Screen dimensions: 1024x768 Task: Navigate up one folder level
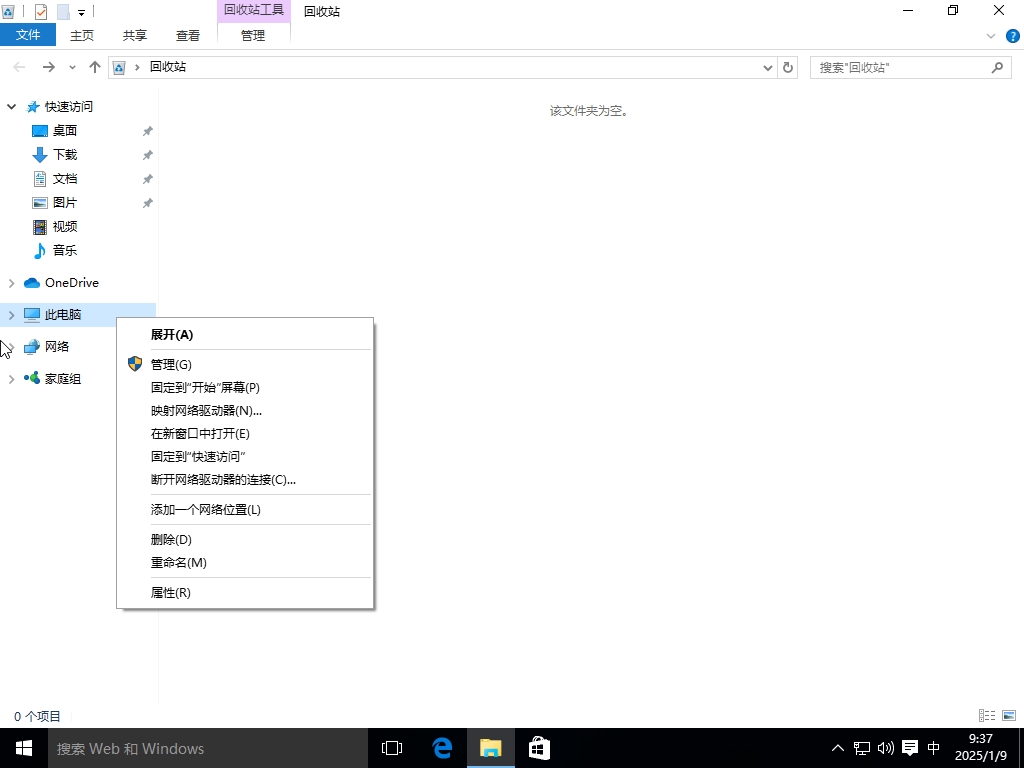click(x=95, y=67)
